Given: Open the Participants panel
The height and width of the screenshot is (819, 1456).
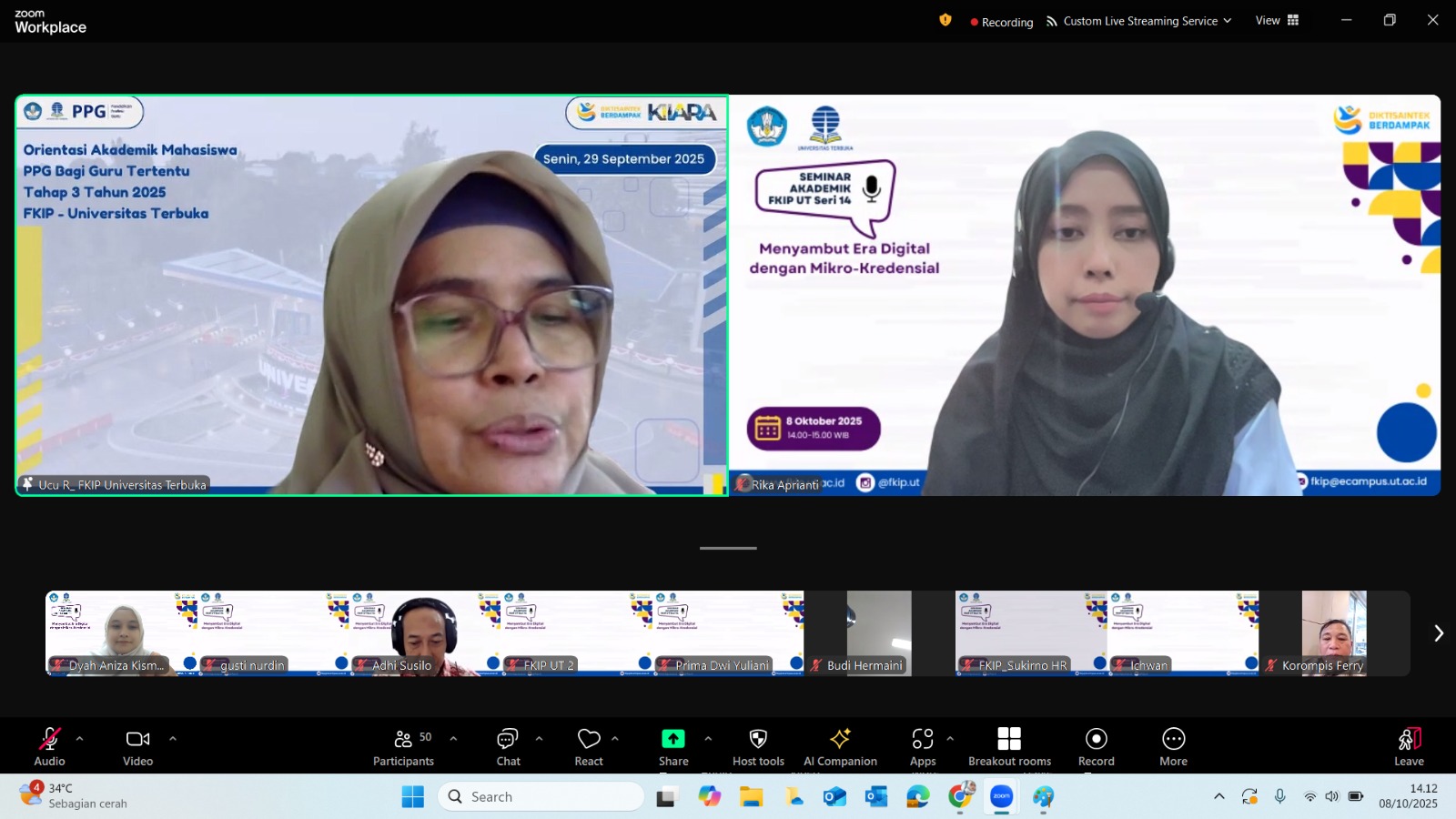Looking at the screenshot, I should coord(403,746).
